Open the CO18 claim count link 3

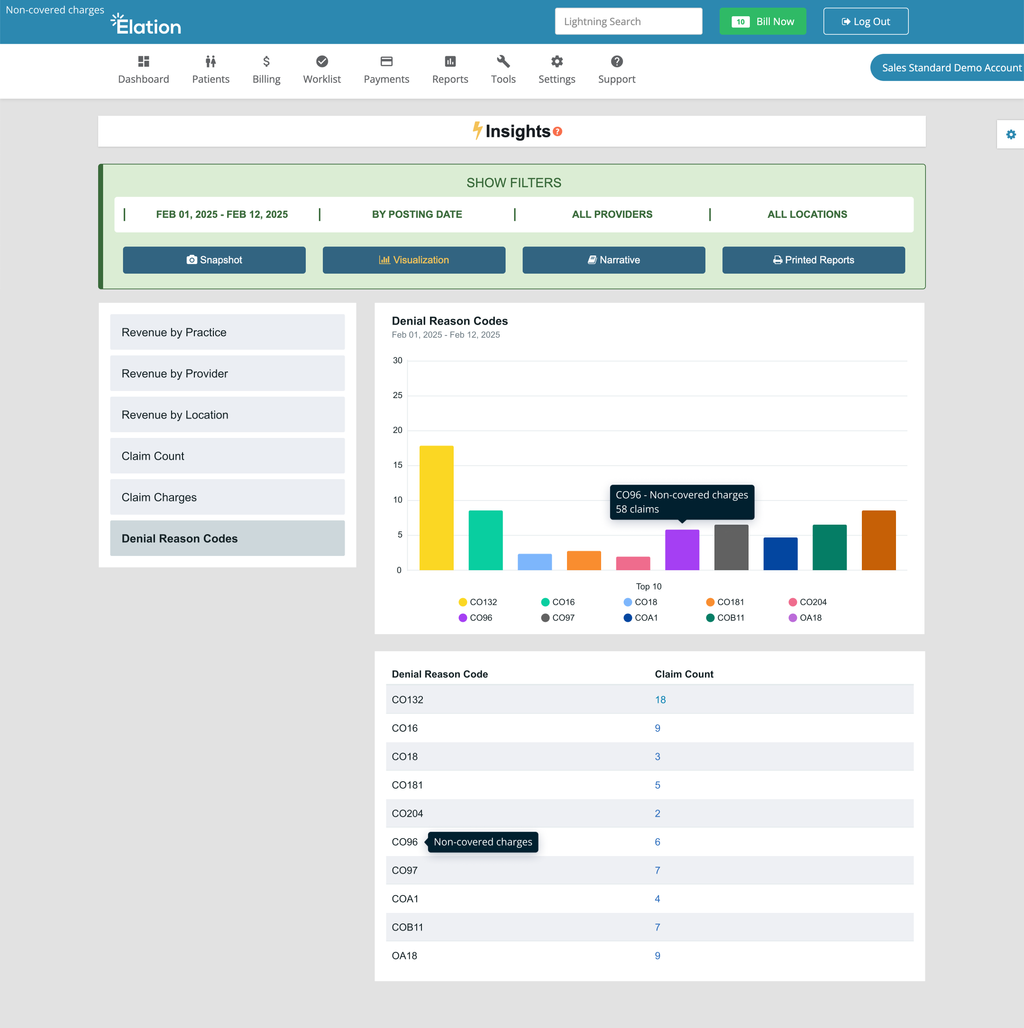pyautogui.click(x=658, y=757)
